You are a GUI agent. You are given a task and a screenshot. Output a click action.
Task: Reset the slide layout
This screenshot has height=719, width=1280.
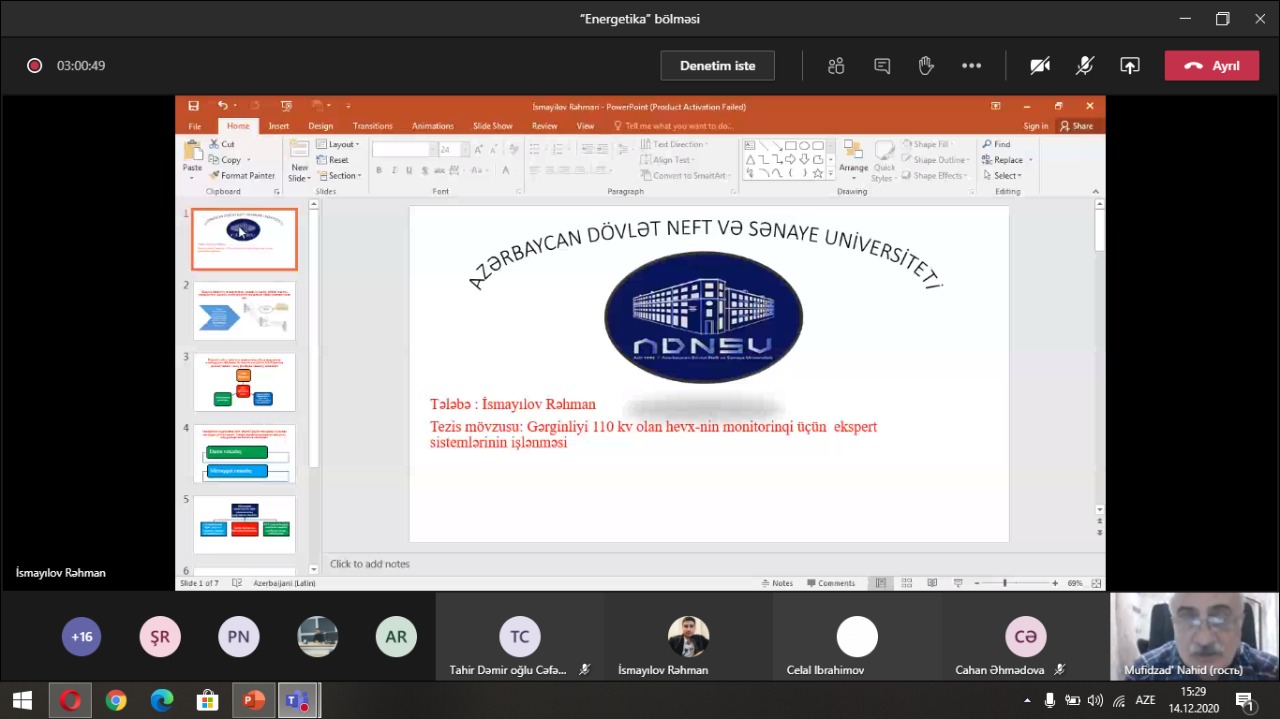[x=333, y=160]
